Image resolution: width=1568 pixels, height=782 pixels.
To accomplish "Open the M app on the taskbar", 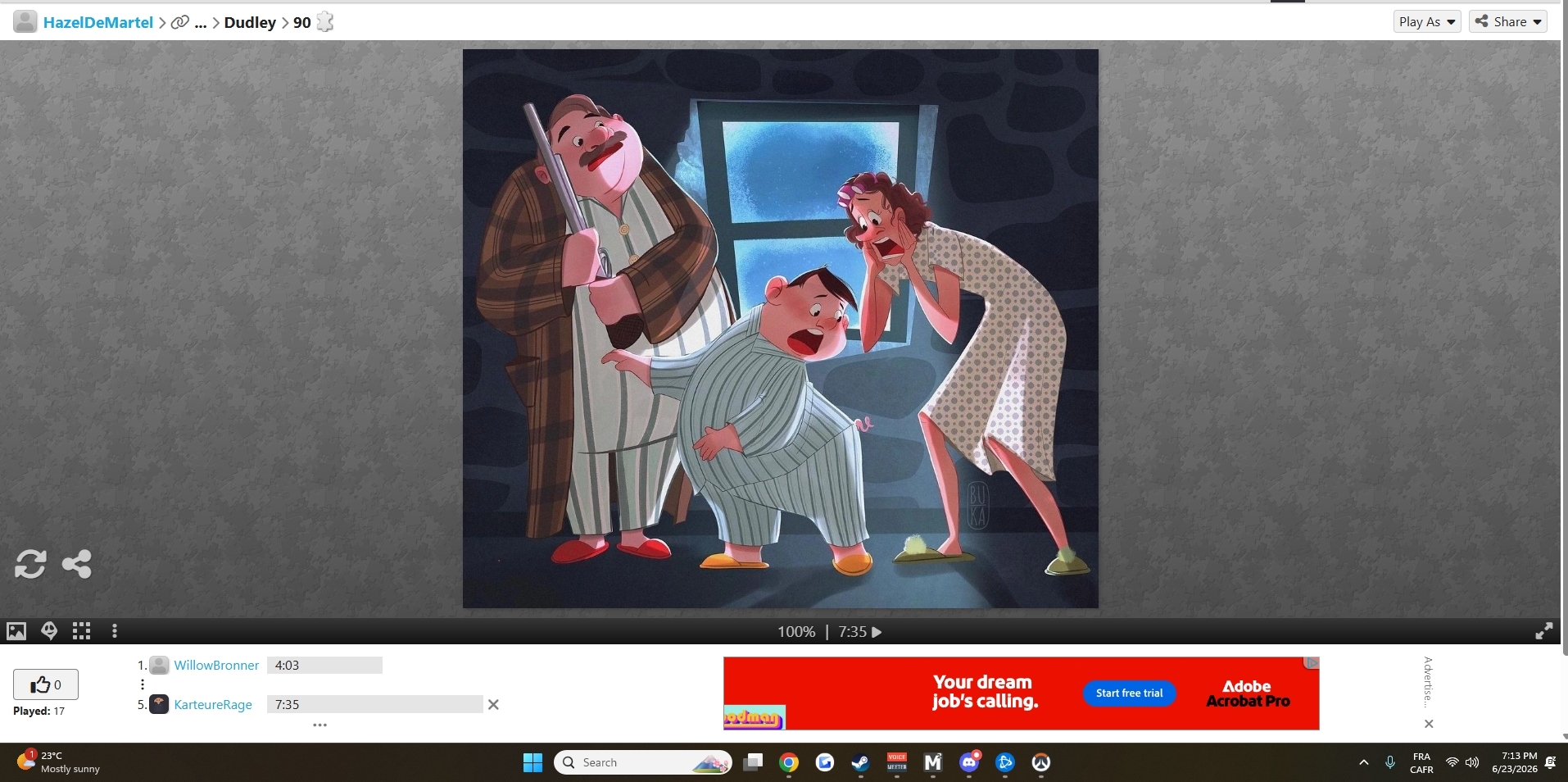I will click(933, 763).
